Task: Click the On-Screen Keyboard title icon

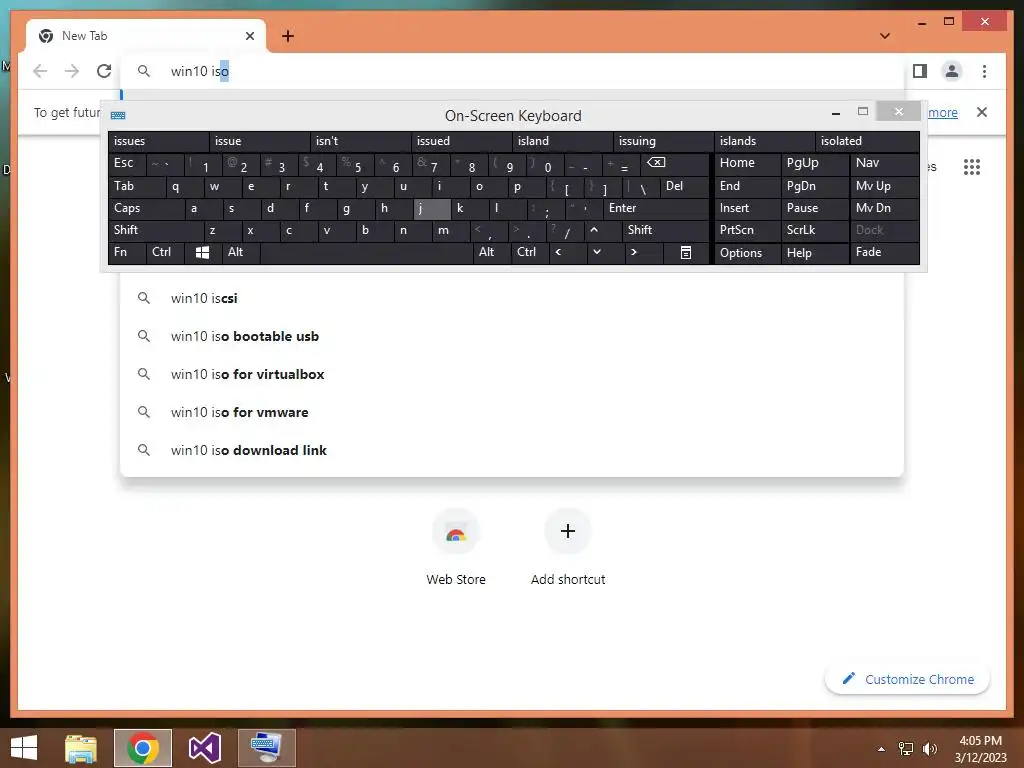Action: tap(118, 116)
